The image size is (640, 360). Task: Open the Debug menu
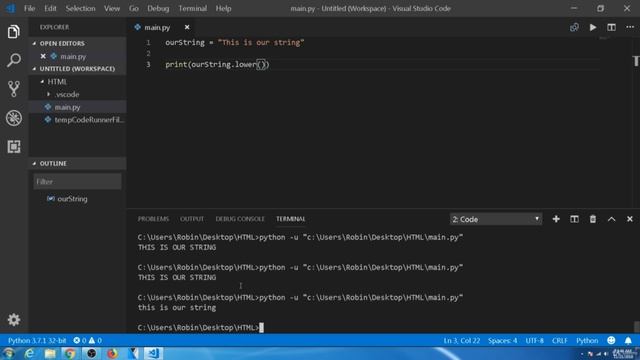point(158,8)
